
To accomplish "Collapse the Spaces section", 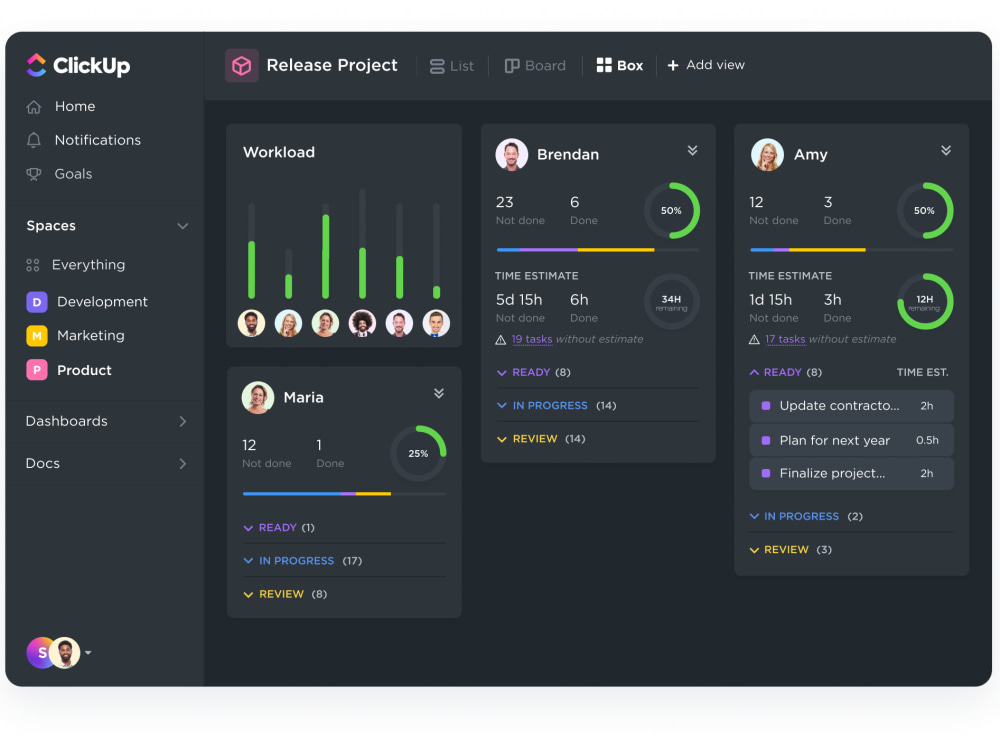I will coord(183,226).
